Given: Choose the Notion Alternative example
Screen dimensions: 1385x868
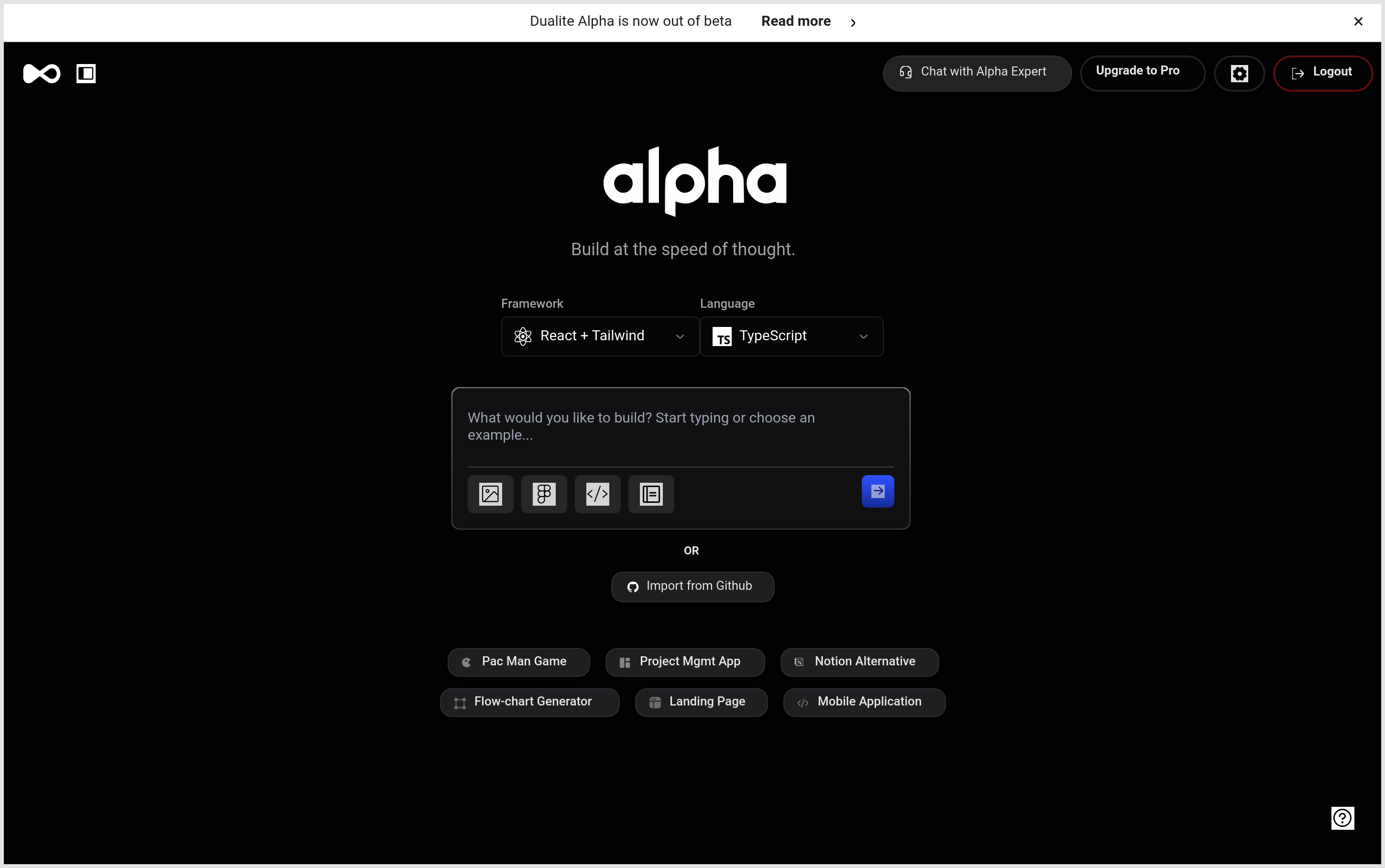Looking at the screenshot, I should [859, 662].
